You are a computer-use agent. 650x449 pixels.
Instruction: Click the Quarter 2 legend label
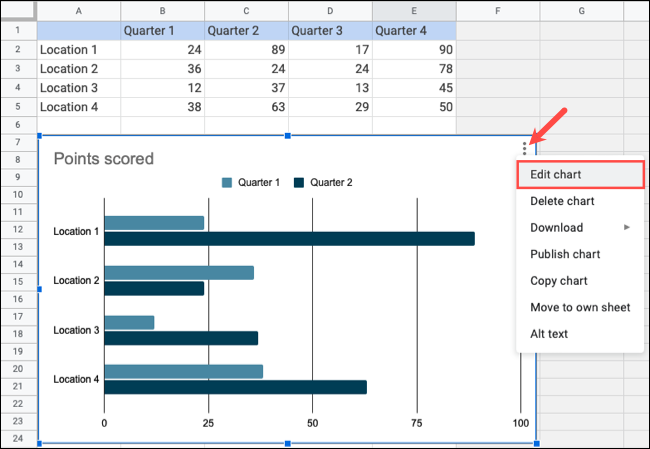point(331,182)
